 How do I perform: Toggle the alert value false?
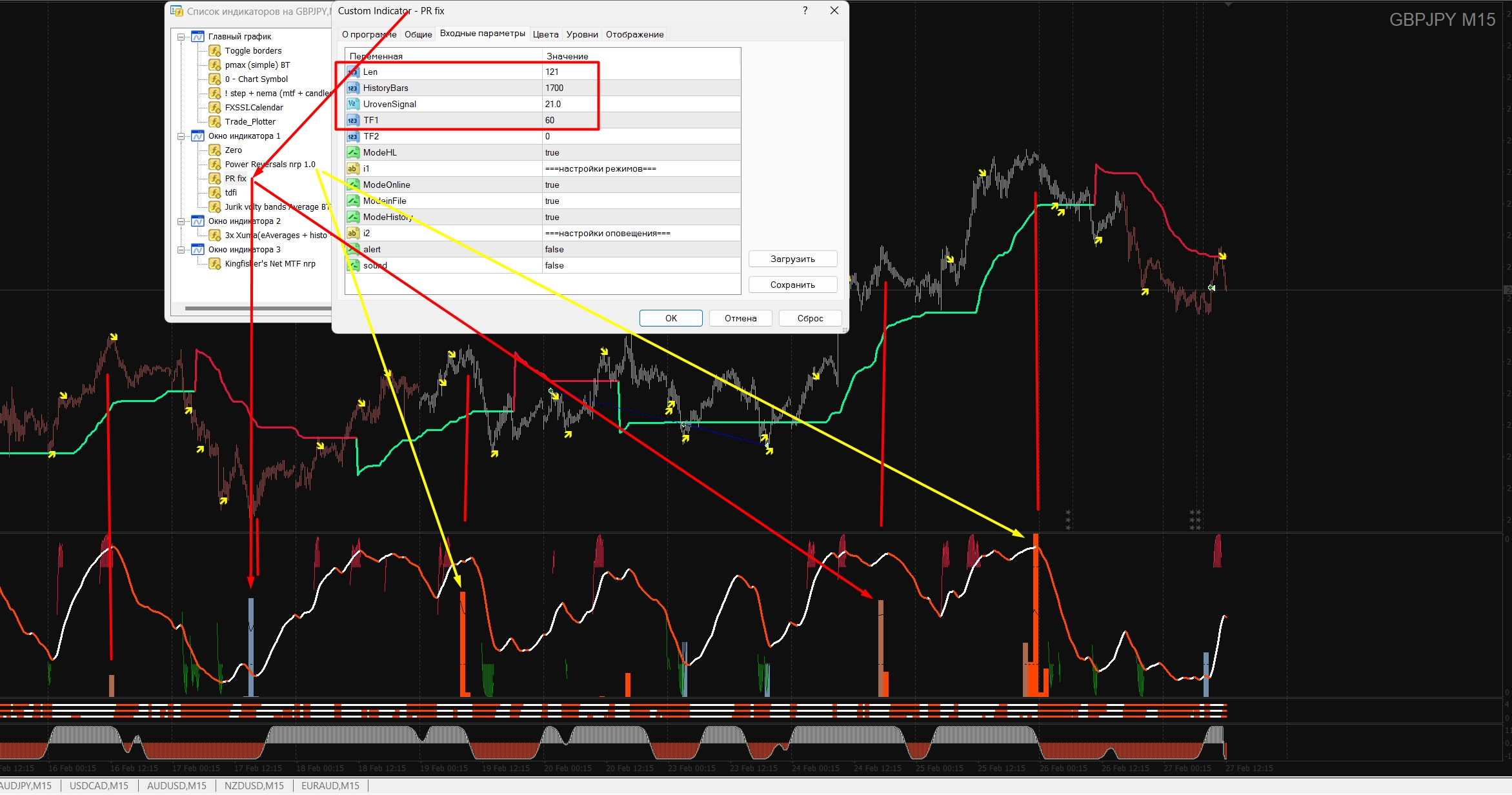(x=641, y=250)
